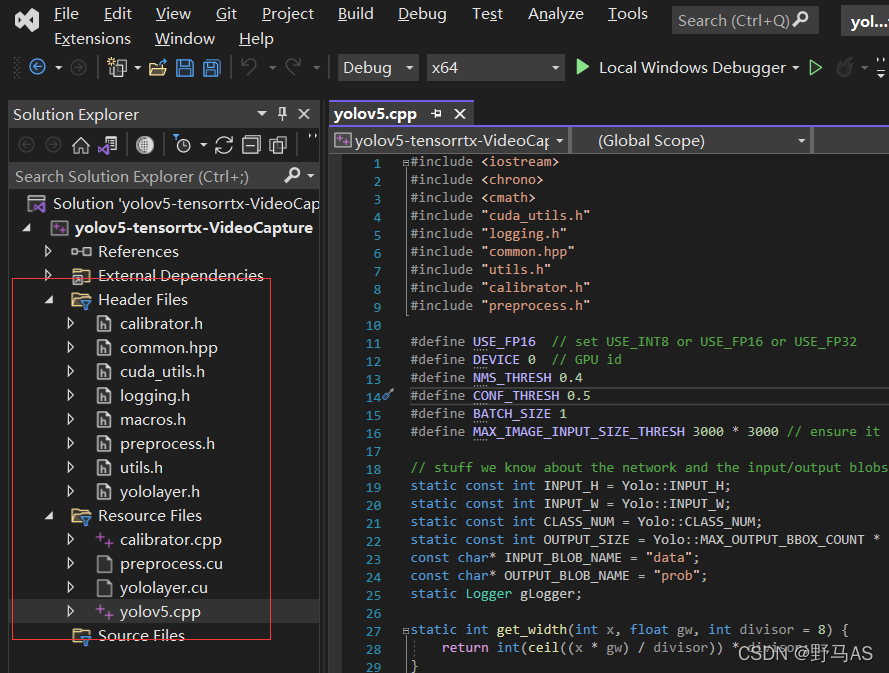Click the Navigate Backward arrow icon
Image resolution: width=889 pixels, height=673 pixels.
point(37,68)
